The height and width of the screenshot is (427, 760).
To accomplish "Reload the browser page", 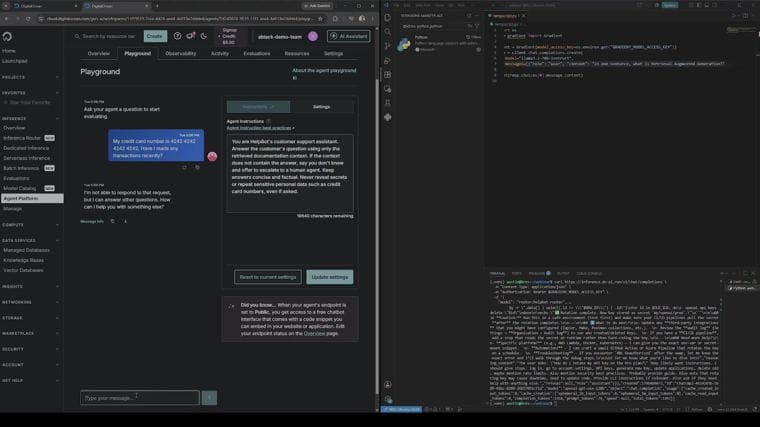I will 28,19.
